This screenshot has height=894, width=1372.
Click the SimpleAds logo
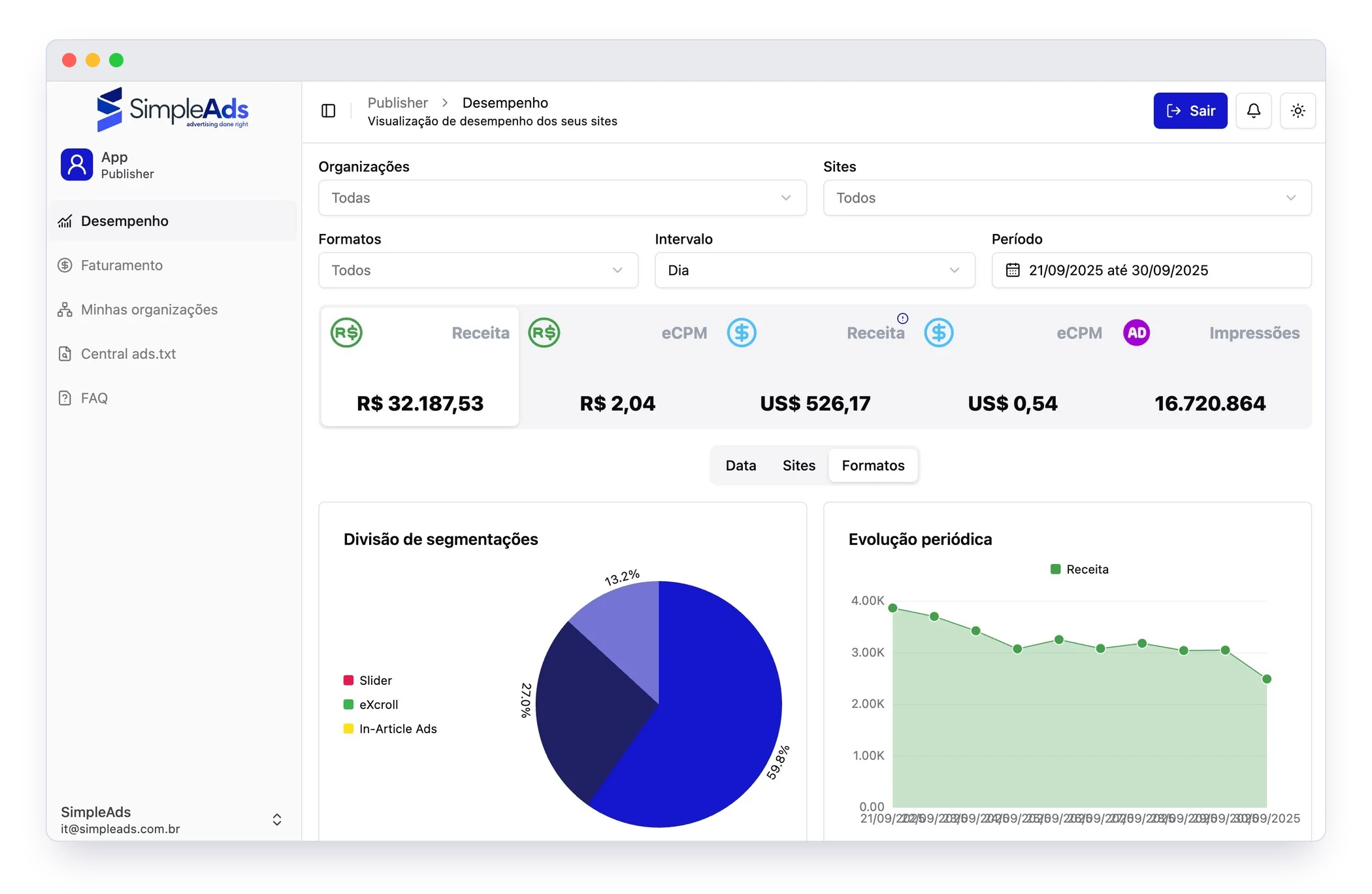(x=172, y=109)
